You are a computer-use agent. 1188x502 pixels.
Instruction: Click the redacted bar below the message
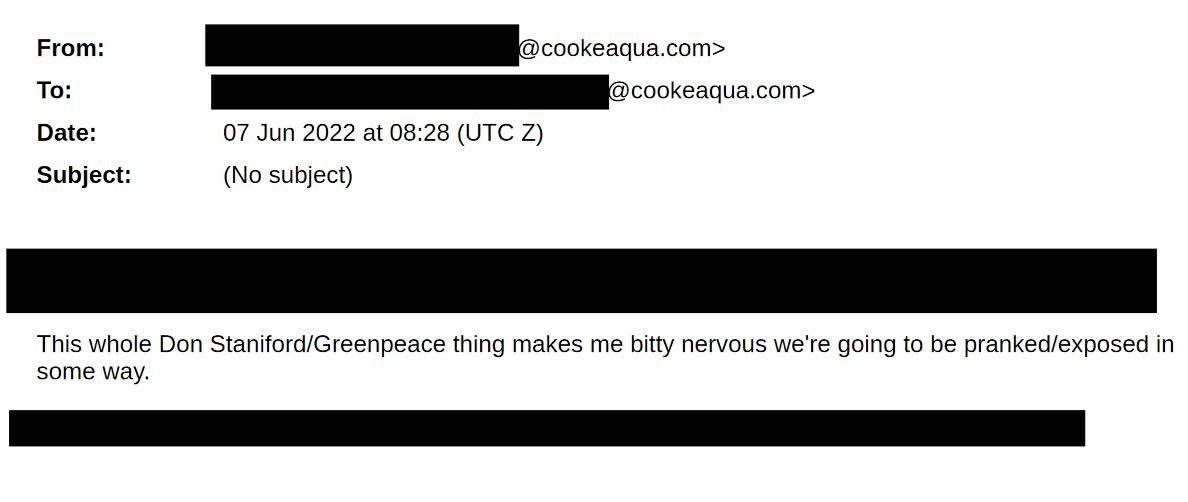(547, 428)
